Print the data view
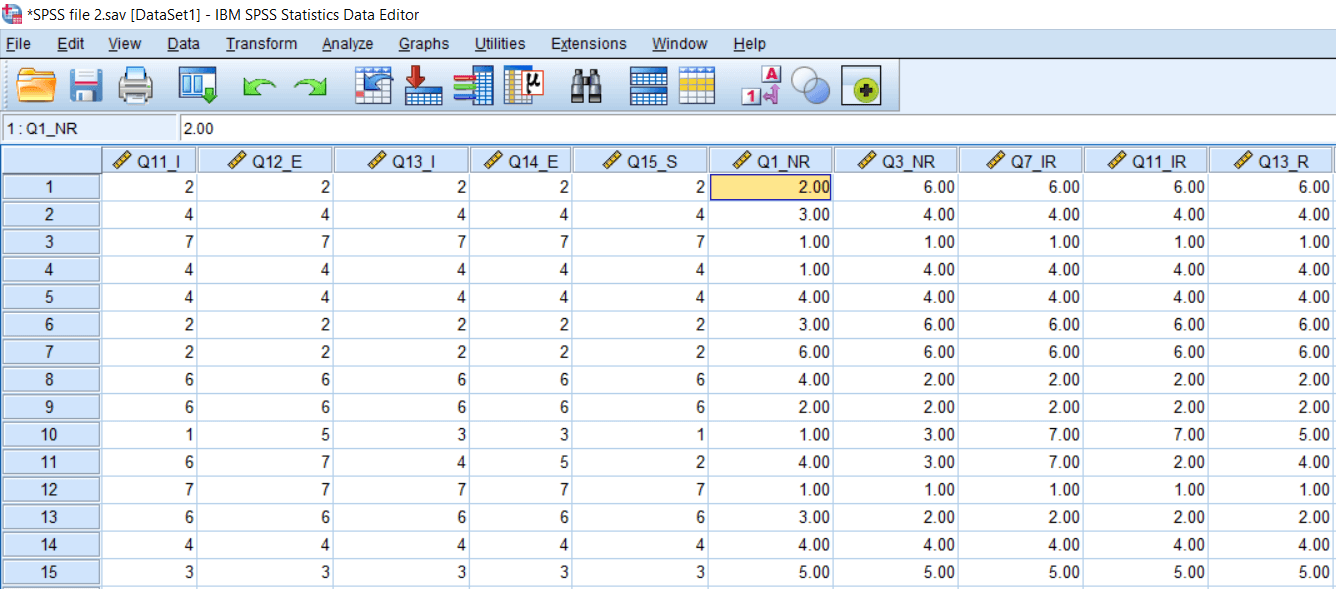 [x=136, y=86]
